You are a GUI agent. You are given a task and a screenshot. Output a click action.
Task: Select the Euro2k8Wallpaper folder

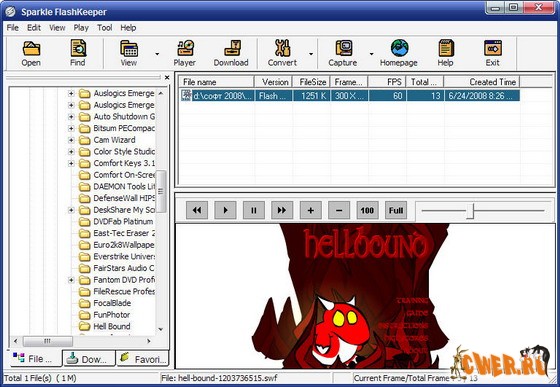tap(124, 245)
